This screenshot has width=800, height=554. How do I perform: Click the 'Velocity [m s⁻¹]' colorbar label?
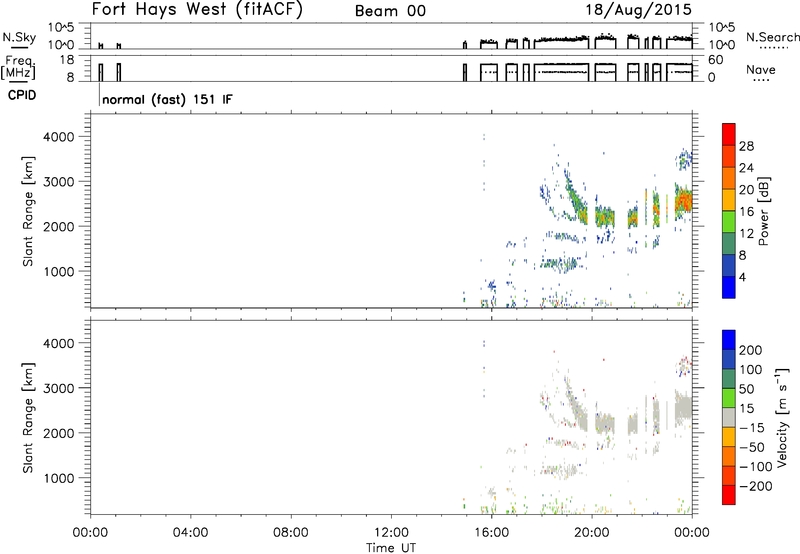point(782,417)
